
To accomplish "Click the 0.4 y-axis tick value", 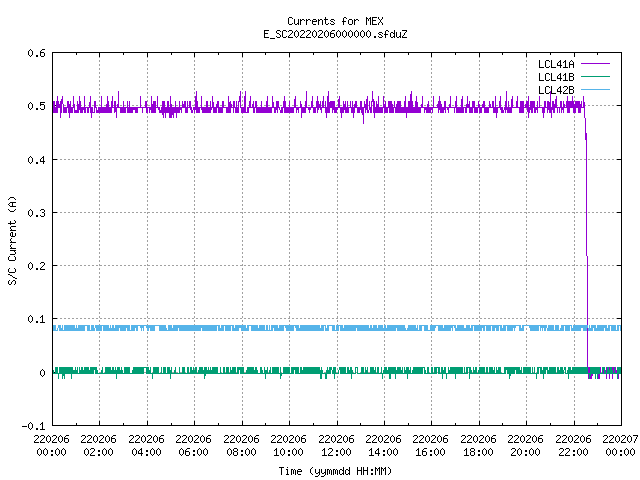I will (36, 160).
